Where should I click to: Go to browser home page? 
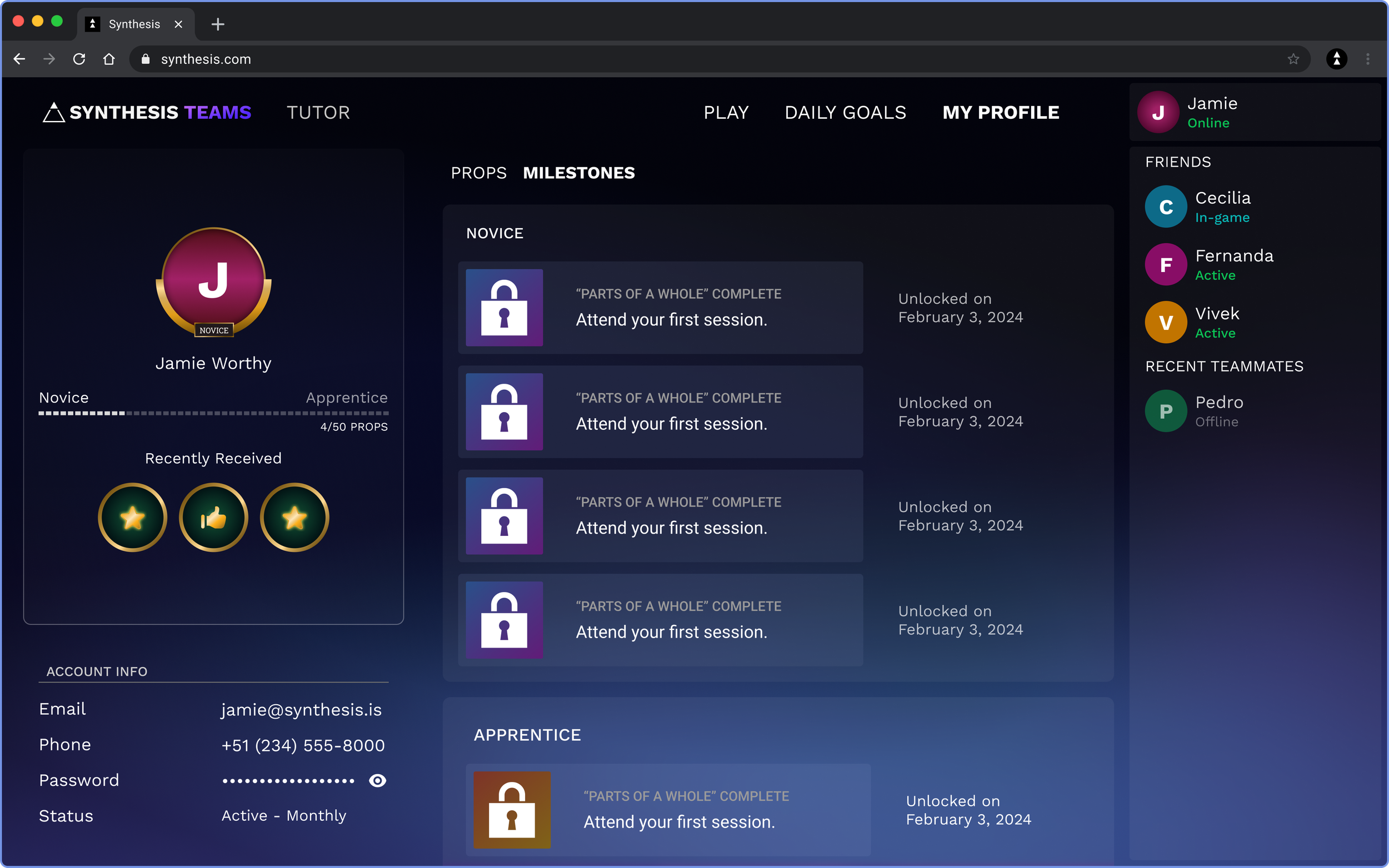point(109,59)
